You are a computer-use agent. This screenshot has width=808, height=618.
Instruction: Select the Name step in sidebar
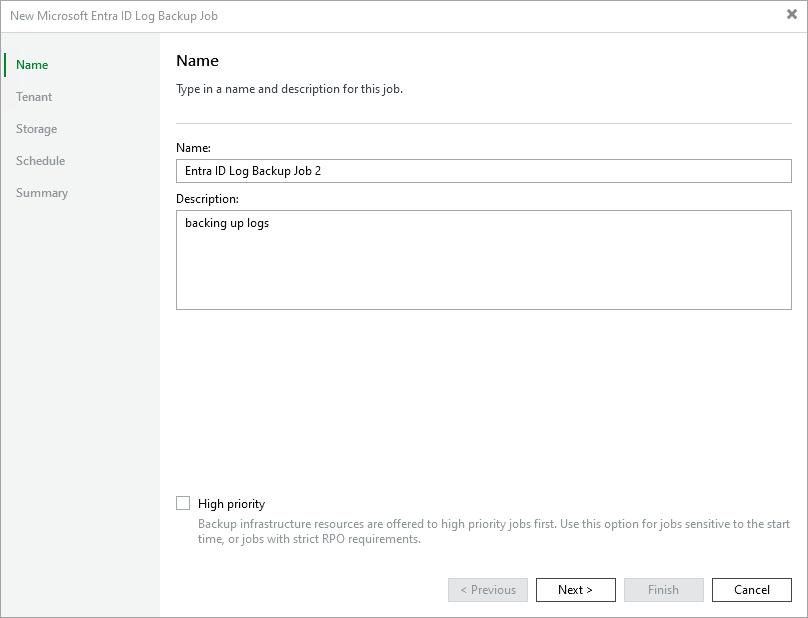32,65
